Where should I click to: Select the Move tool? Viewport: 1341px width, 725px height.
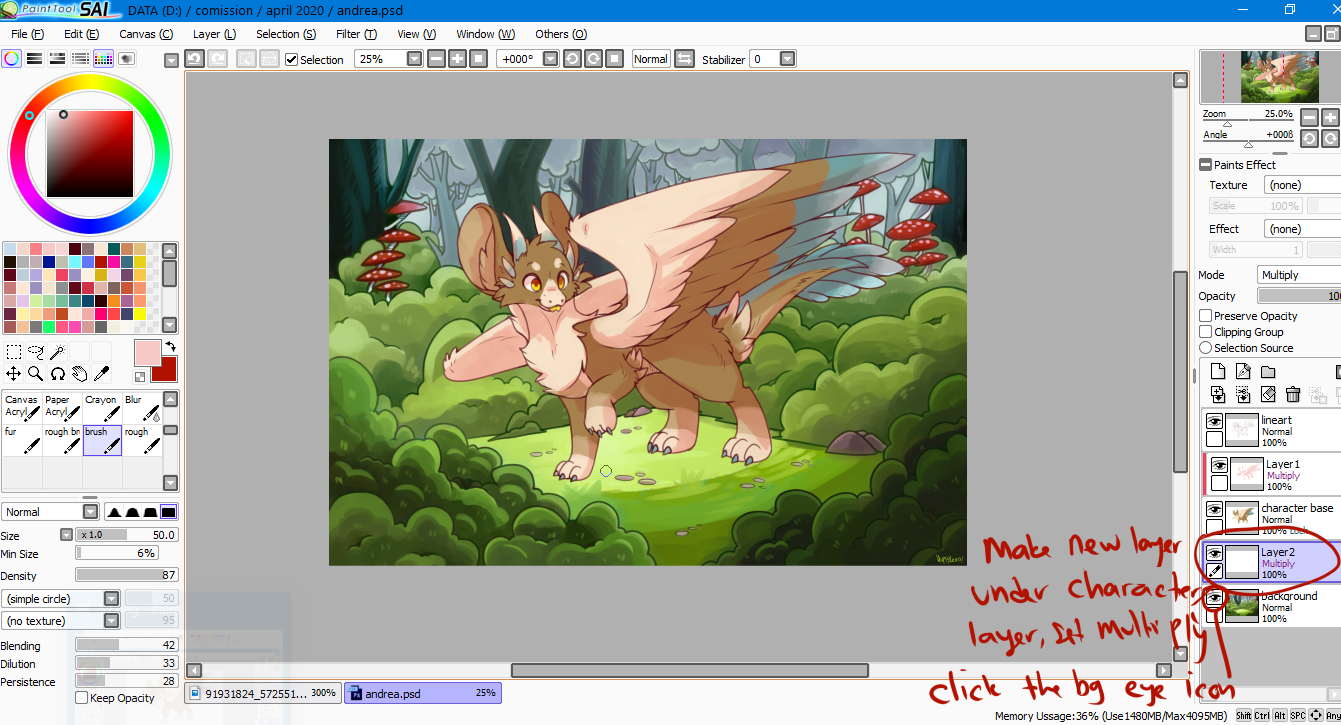(14, 374)
